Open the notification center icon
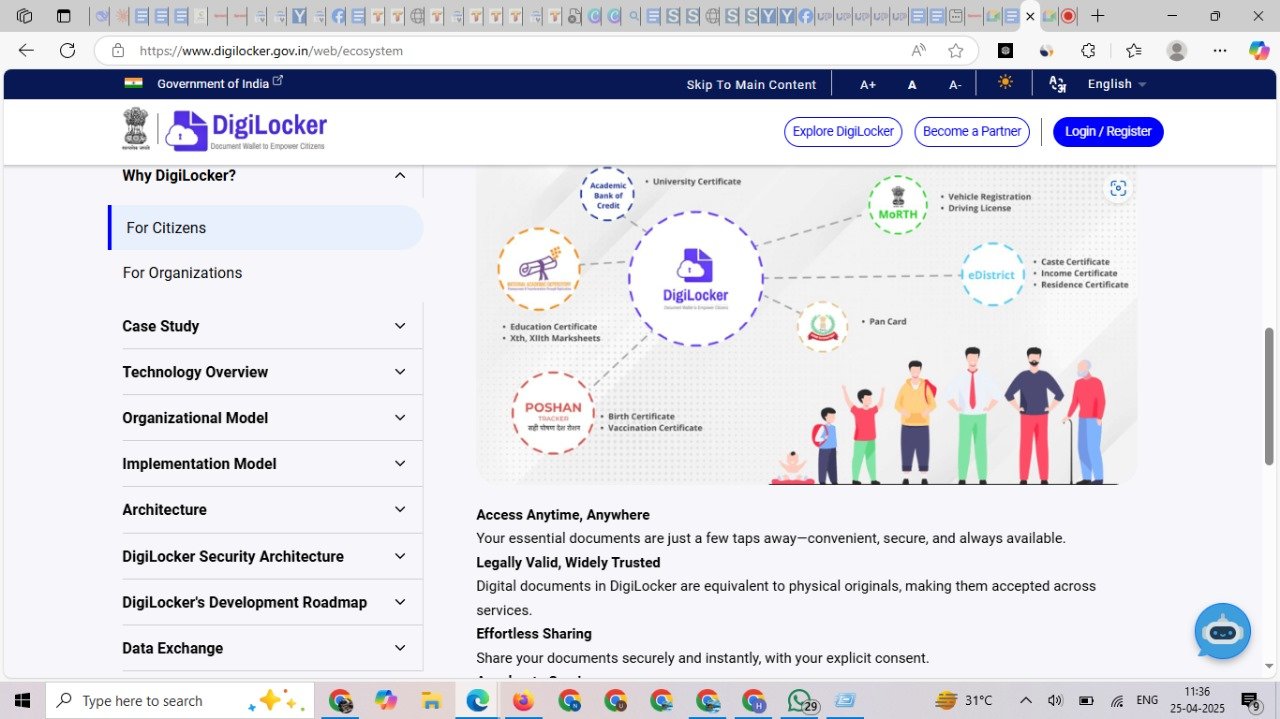The image size is (1280, 719). (1250, 701)
